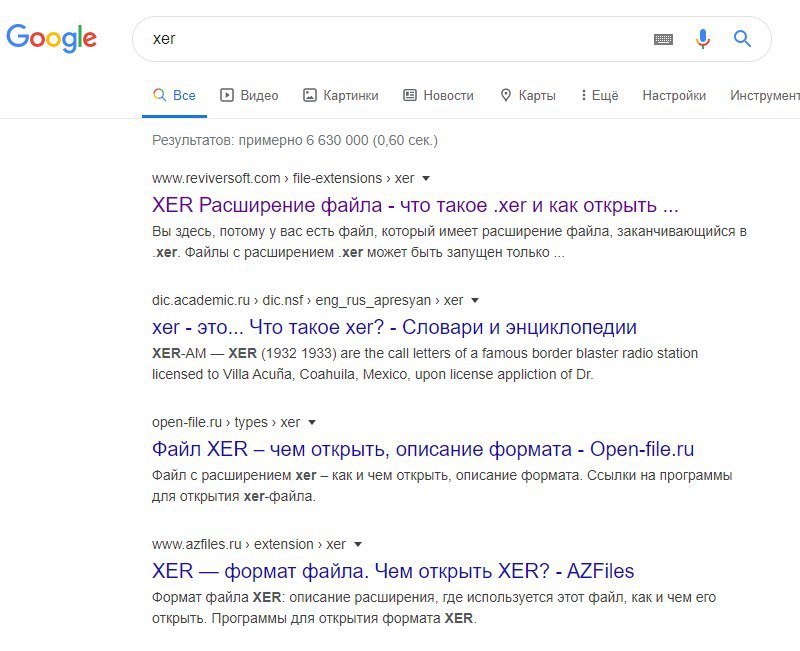
Task: Click snippet starting 'Формат файла XER'
Action: point(434,608)
